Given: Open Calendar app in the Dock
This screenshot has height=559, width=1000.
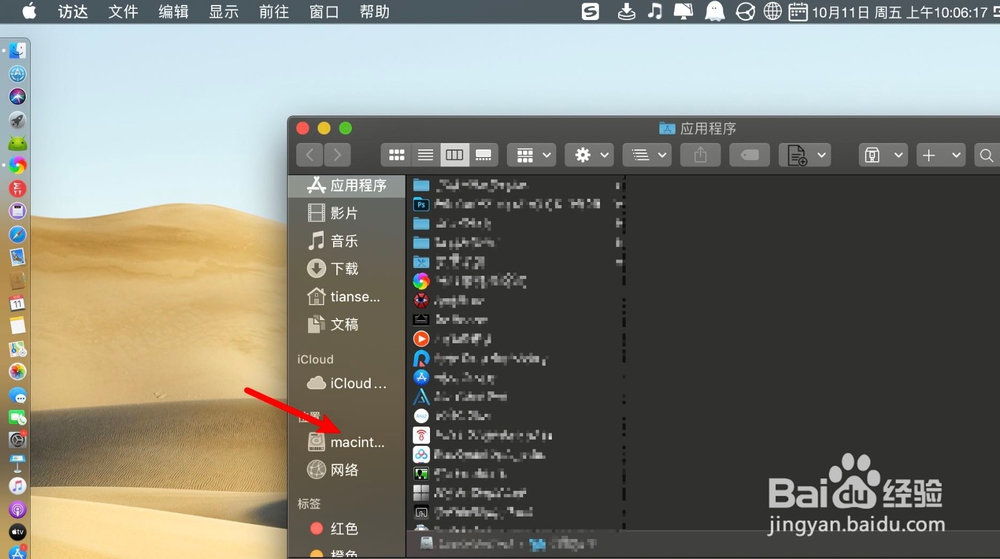Looking at the screenshot, I should click(x=17, y=303).
